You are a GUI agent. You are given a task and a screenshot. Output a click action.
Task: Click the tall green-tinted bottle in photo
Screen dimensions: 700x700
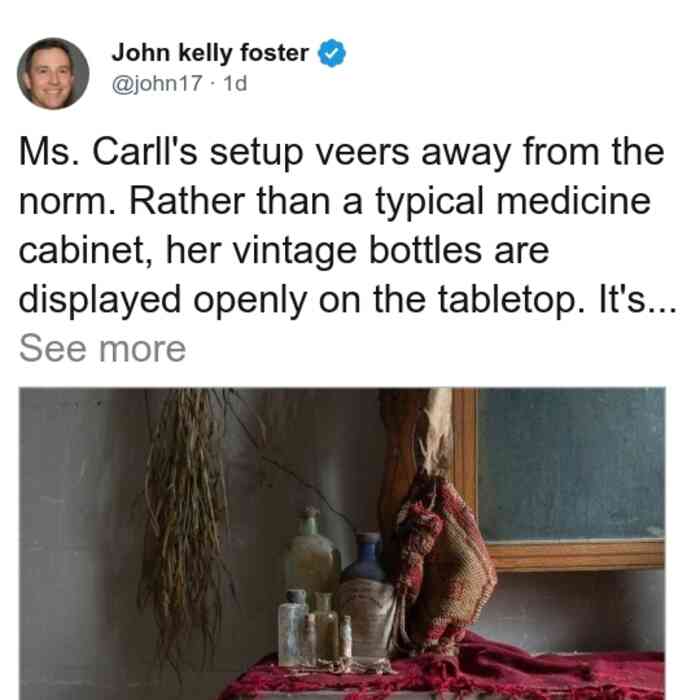point(311,554)
